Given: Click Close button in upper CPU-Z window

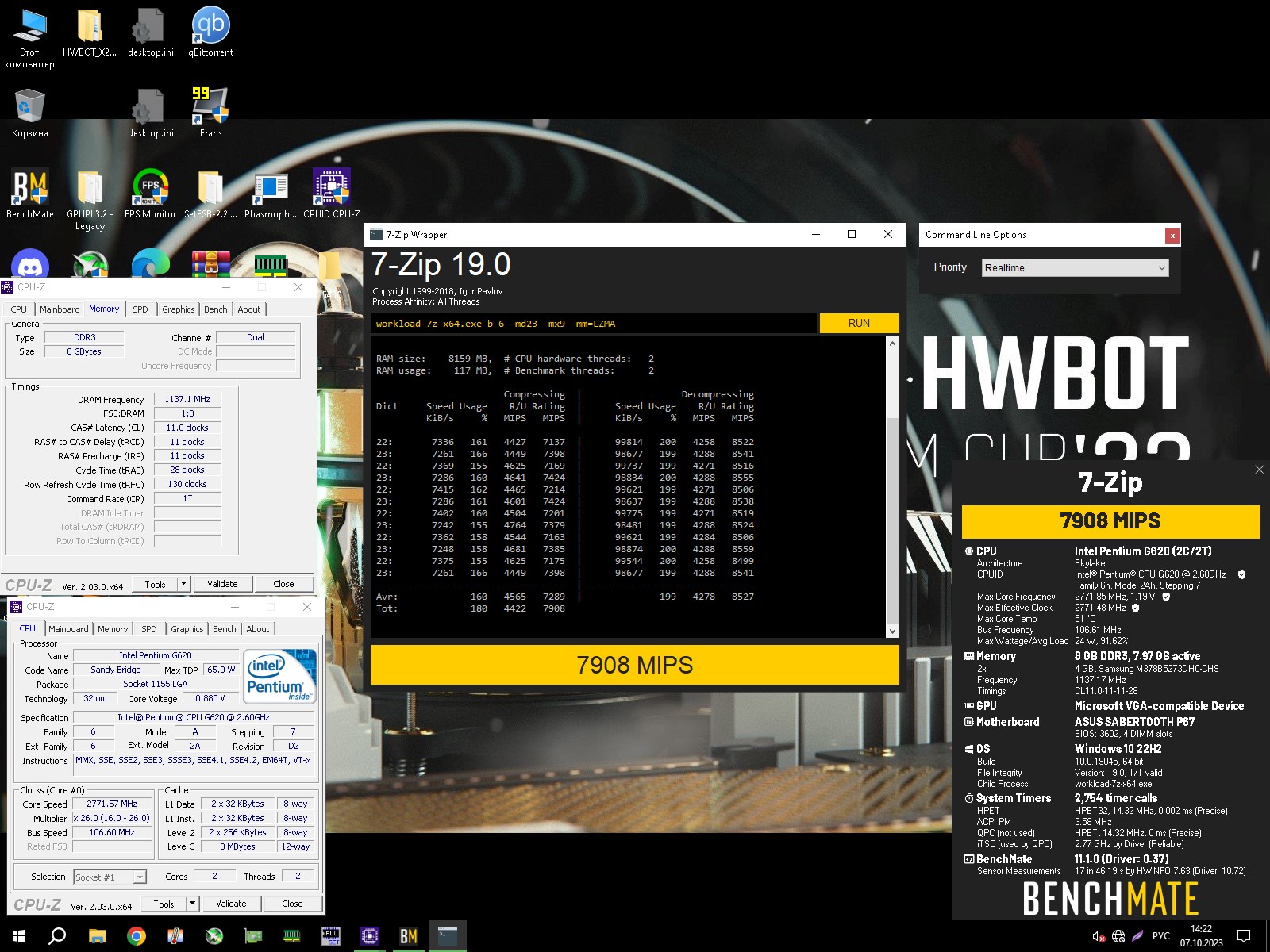Looking at the screenshot, I should point(283,584).
